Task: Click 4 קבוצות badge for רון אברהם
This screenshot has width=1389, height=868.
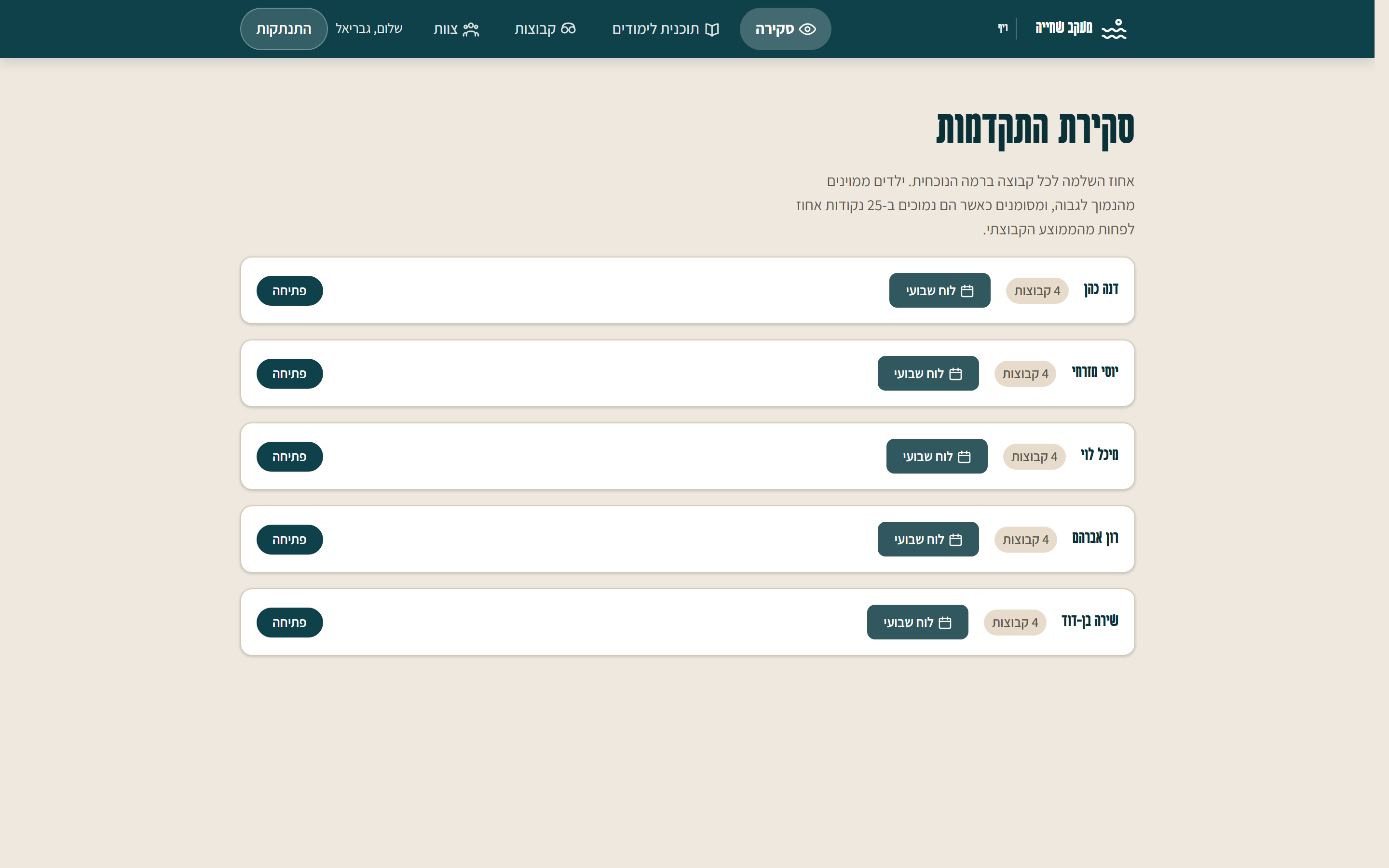Action: pos(1025,540)
